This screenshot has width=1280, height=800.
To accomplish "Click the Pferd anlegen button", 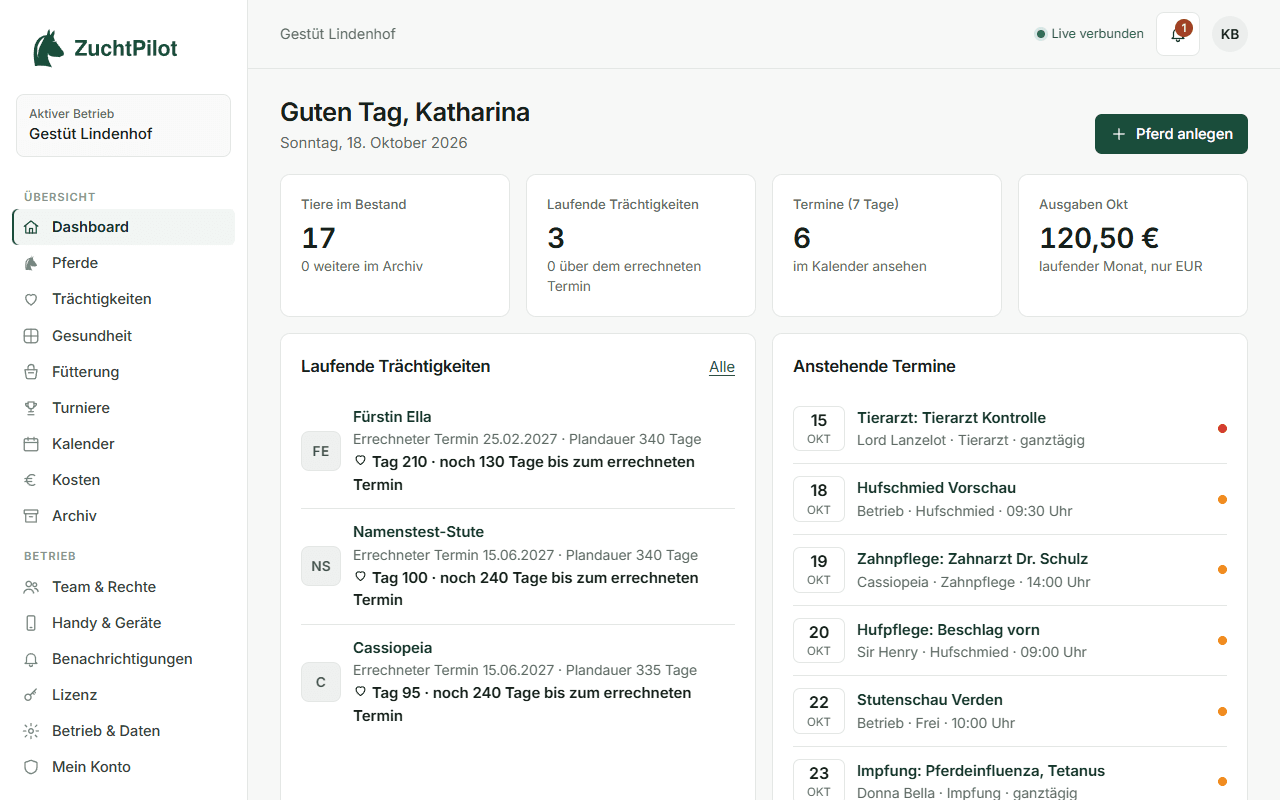I will click(1171, 134).
